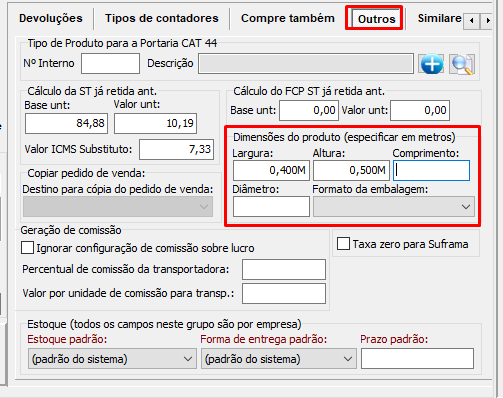
Task: Click the Largura field
Action: pyautogui.click(x=271, y=170)
